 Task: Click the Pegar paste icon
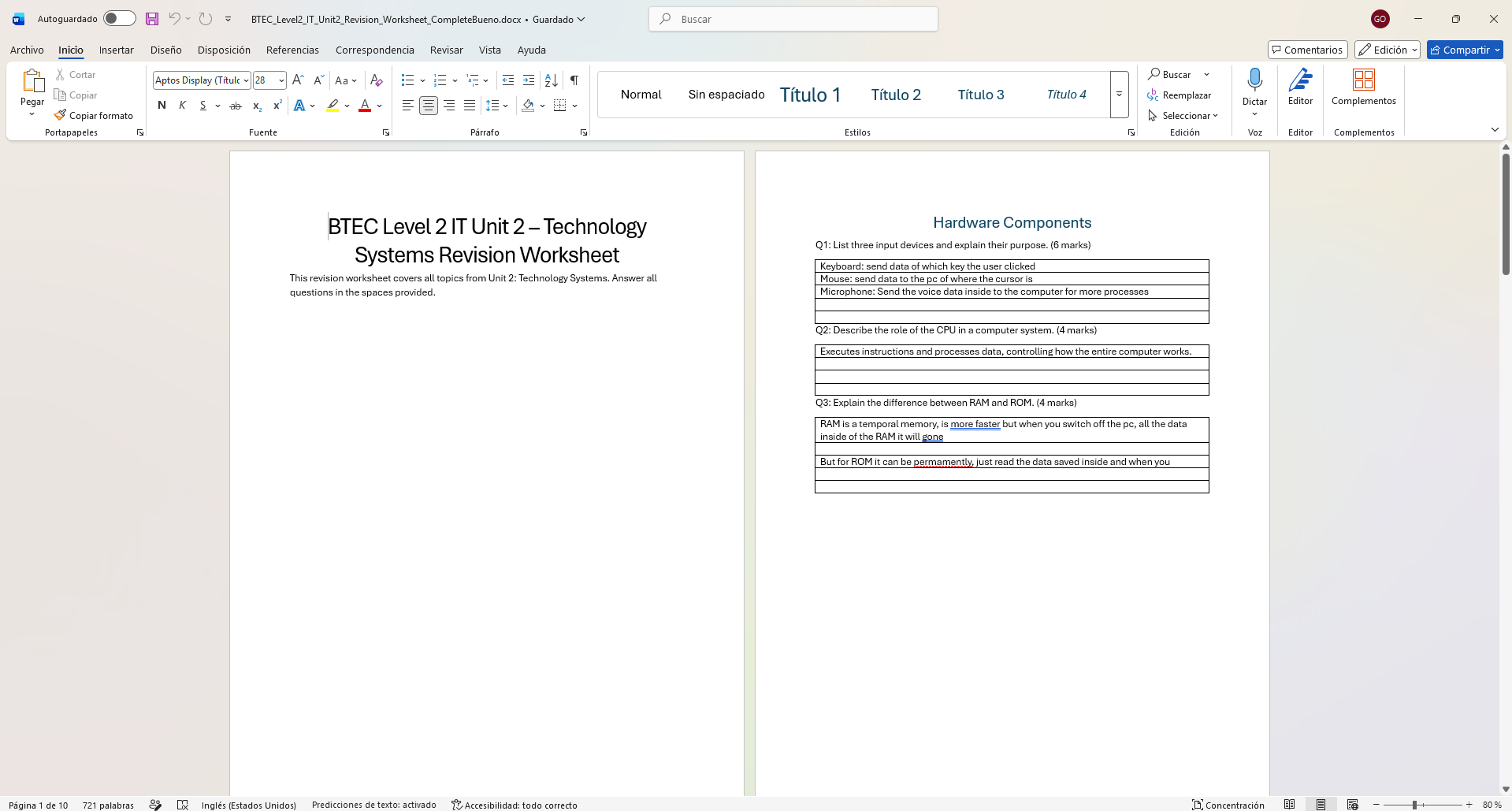tap(32, 82)
